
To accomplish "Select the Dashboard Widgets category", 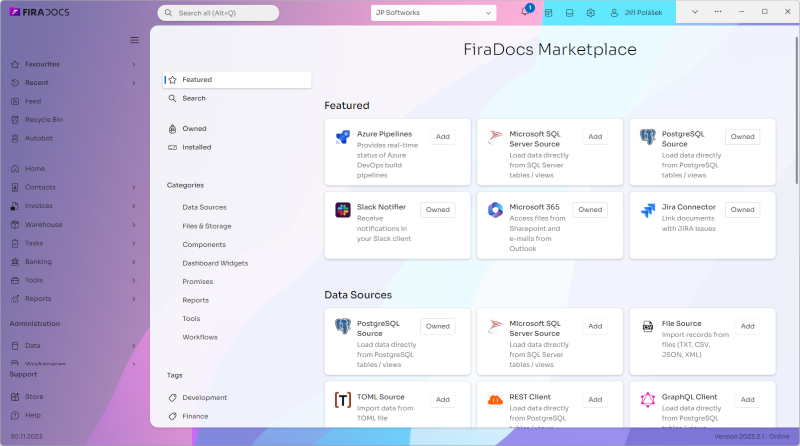I will coord(215,263).
